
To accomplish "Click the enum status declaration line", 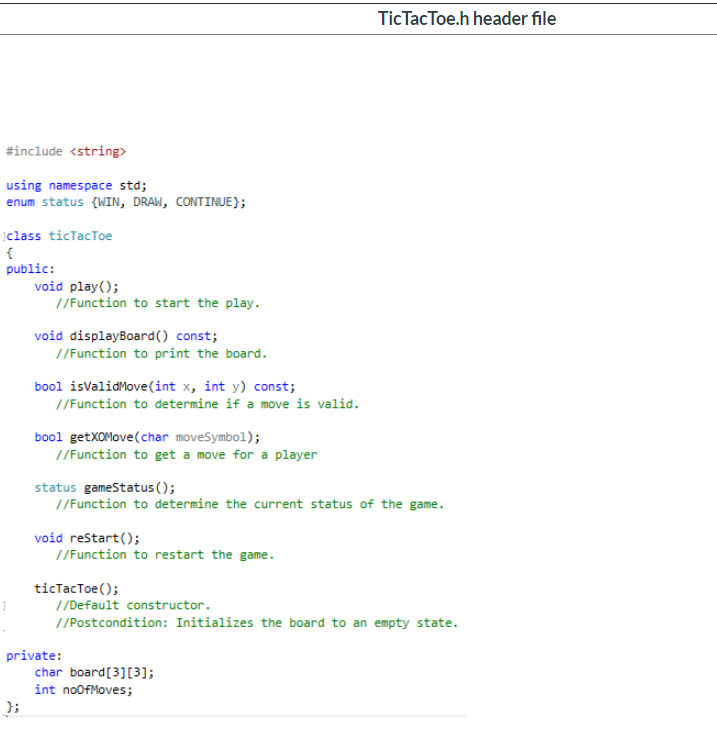I will (126, 202).
